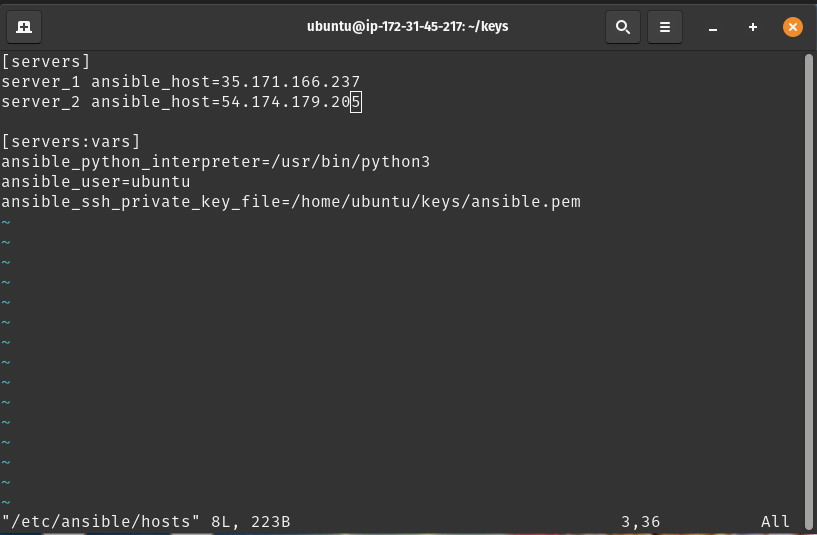Image resolution: width=817 pixels, height=535 pixels.
Task: Click the server_2 host name
Action: [41, 102]
